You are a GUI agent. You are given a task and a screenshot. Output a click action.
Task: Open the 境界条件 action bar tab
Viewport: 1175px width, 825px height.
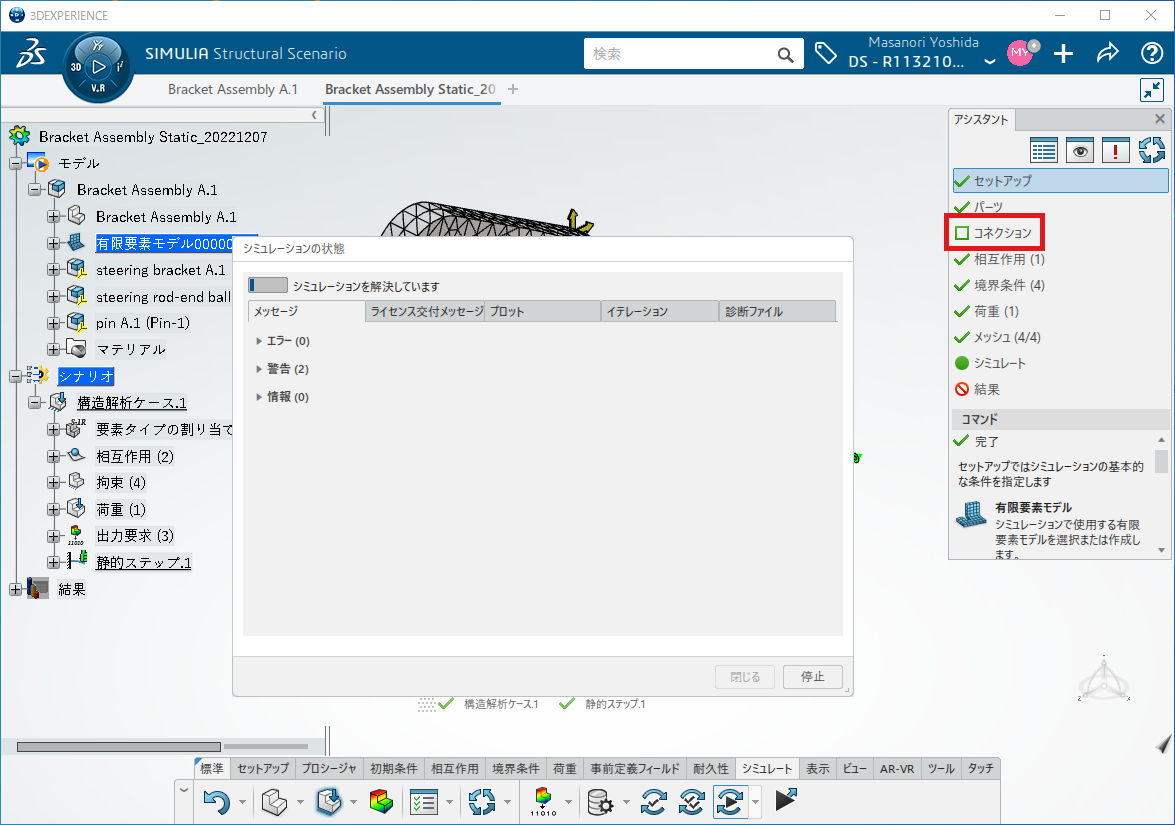[516, 769]
